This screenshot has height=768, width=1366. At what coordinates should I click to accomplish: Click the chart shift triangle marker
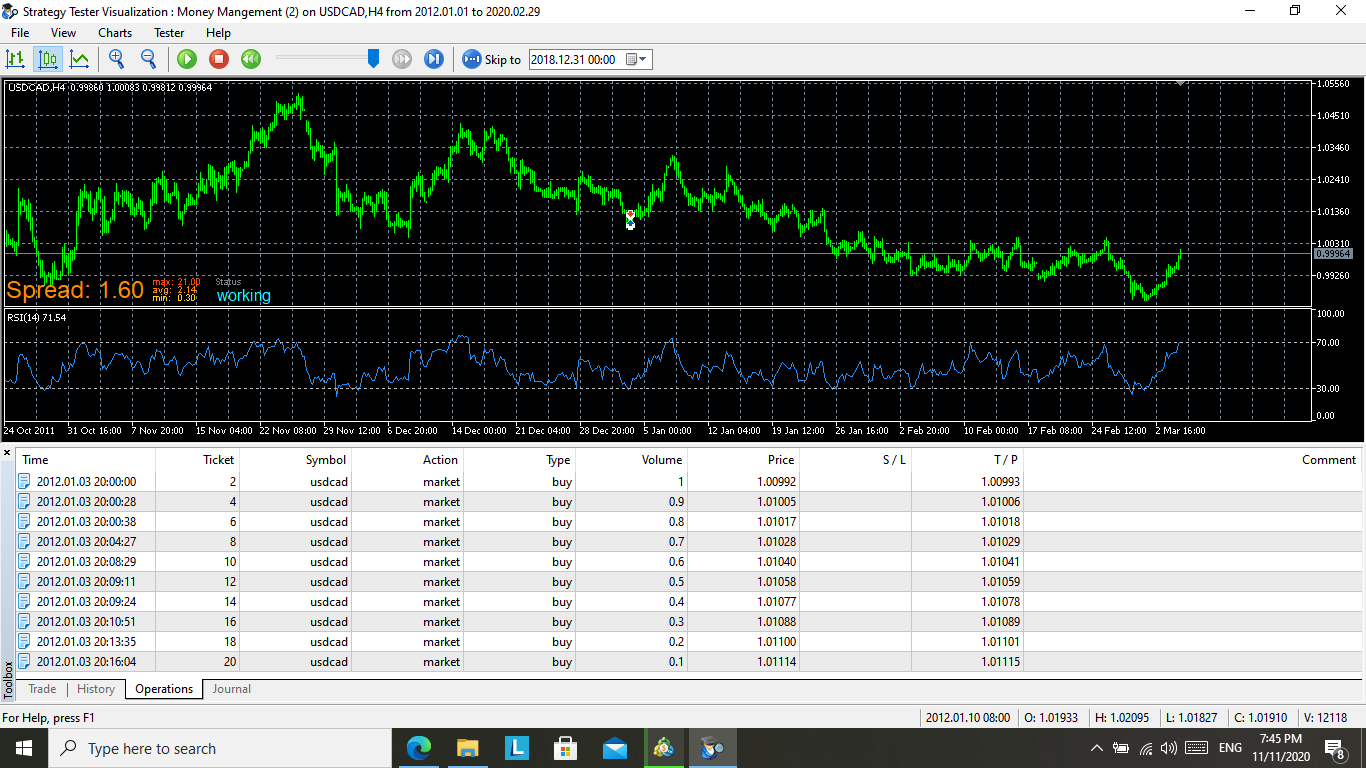(x=1182, y=84)
